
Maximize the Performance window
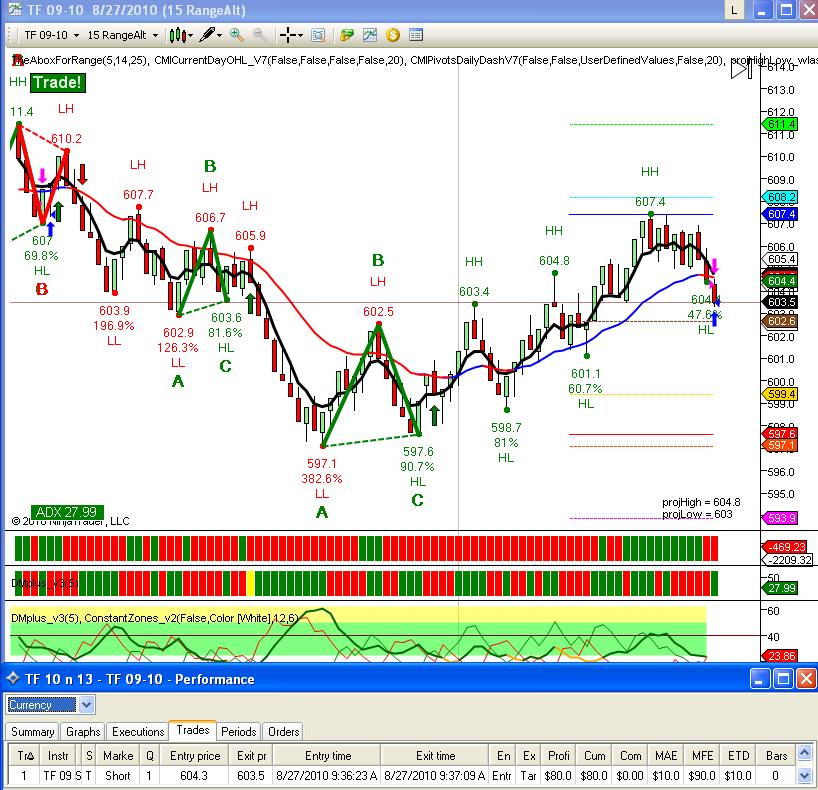click(784, 679)
